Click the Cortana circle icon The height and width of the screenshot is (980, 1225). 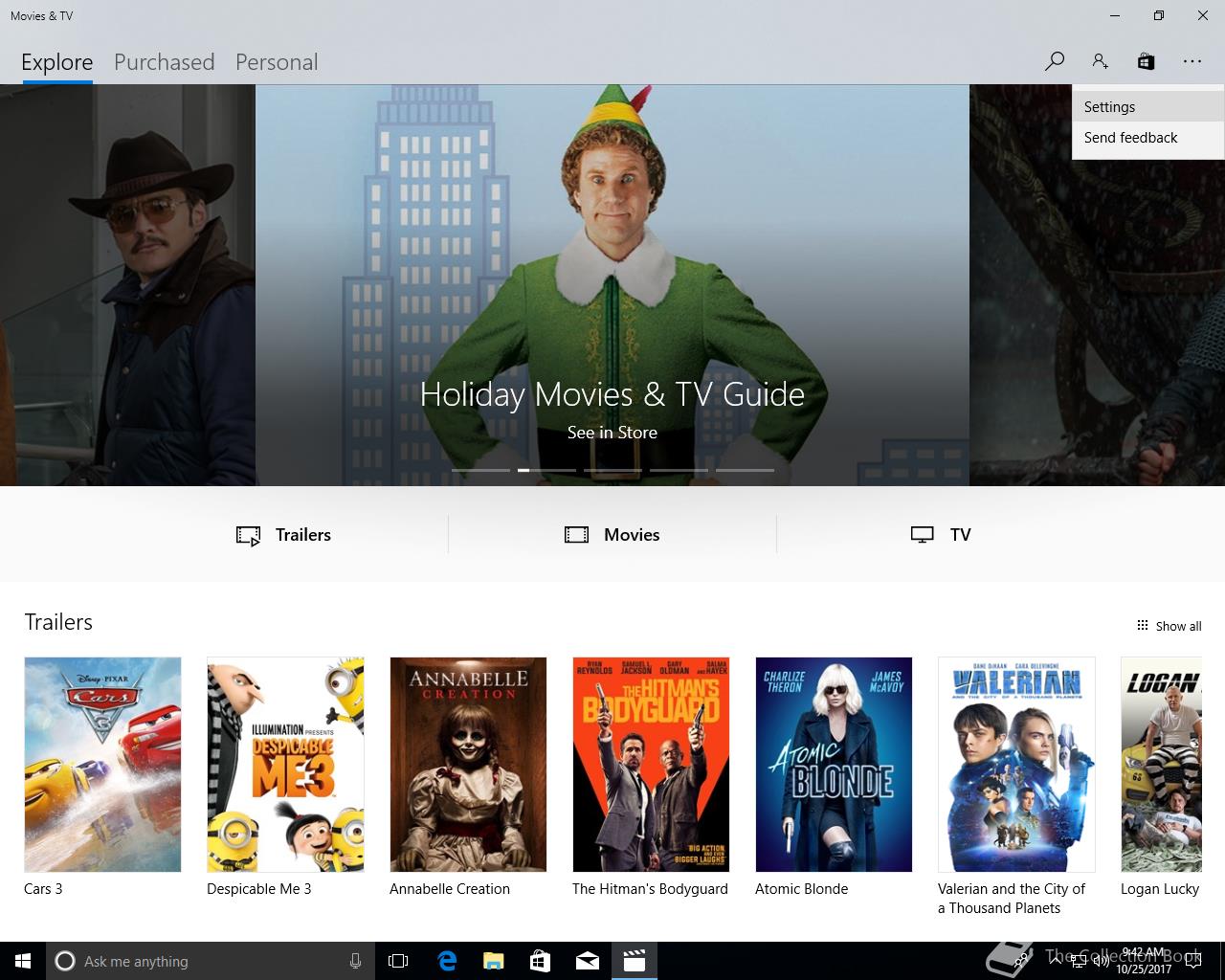[x=65, y=961]
